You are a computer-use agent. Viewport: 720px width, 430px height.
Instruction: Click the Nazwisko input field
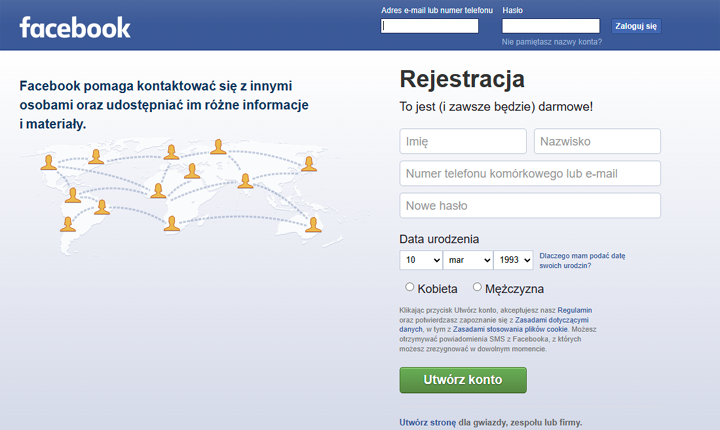[597, 141]
